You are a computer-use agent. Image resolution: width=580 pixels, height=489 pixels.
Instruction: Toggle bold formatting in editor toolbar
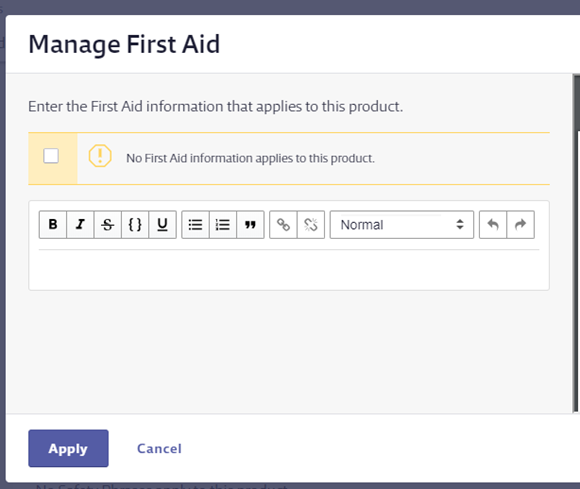tap(53, 225)
